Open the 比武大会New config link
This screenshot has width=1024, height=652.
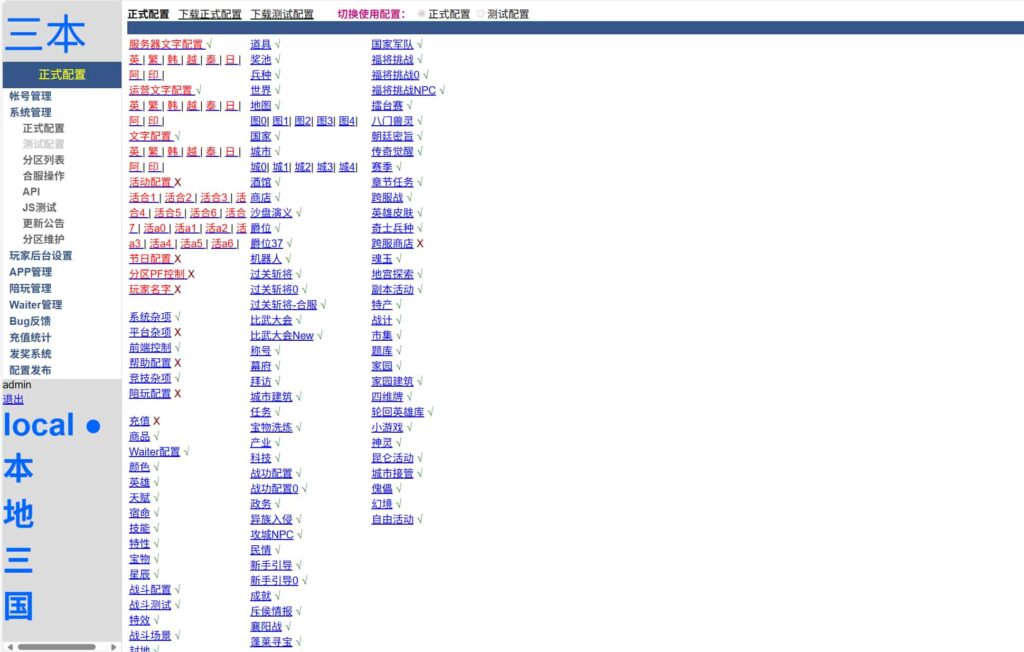[281, 336]
